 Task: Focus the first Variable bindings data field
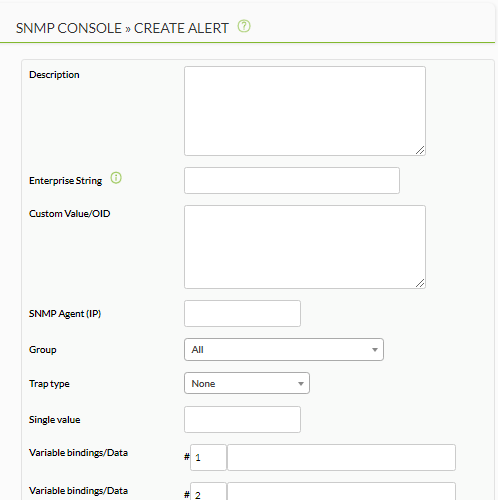pyautogui.click(x=341, y=457)
